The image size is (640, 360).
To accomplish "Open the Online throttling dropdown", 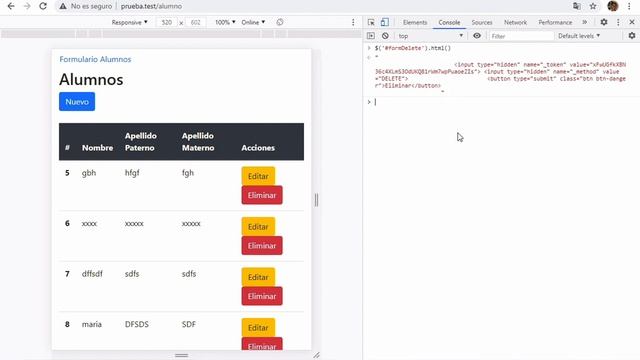I will tap(253, 22).
